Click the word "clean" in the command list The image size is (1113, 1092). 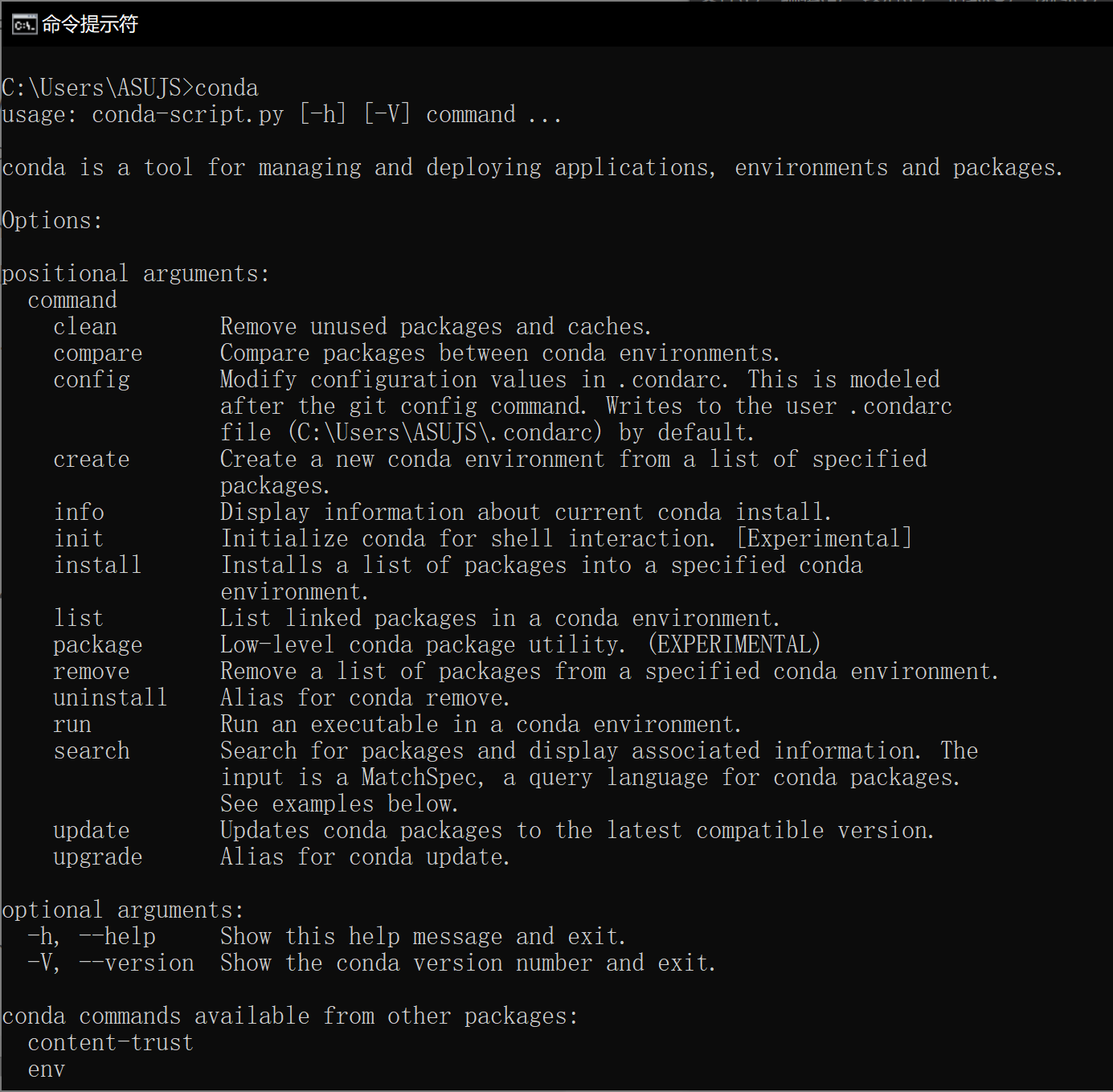(85, 327)
